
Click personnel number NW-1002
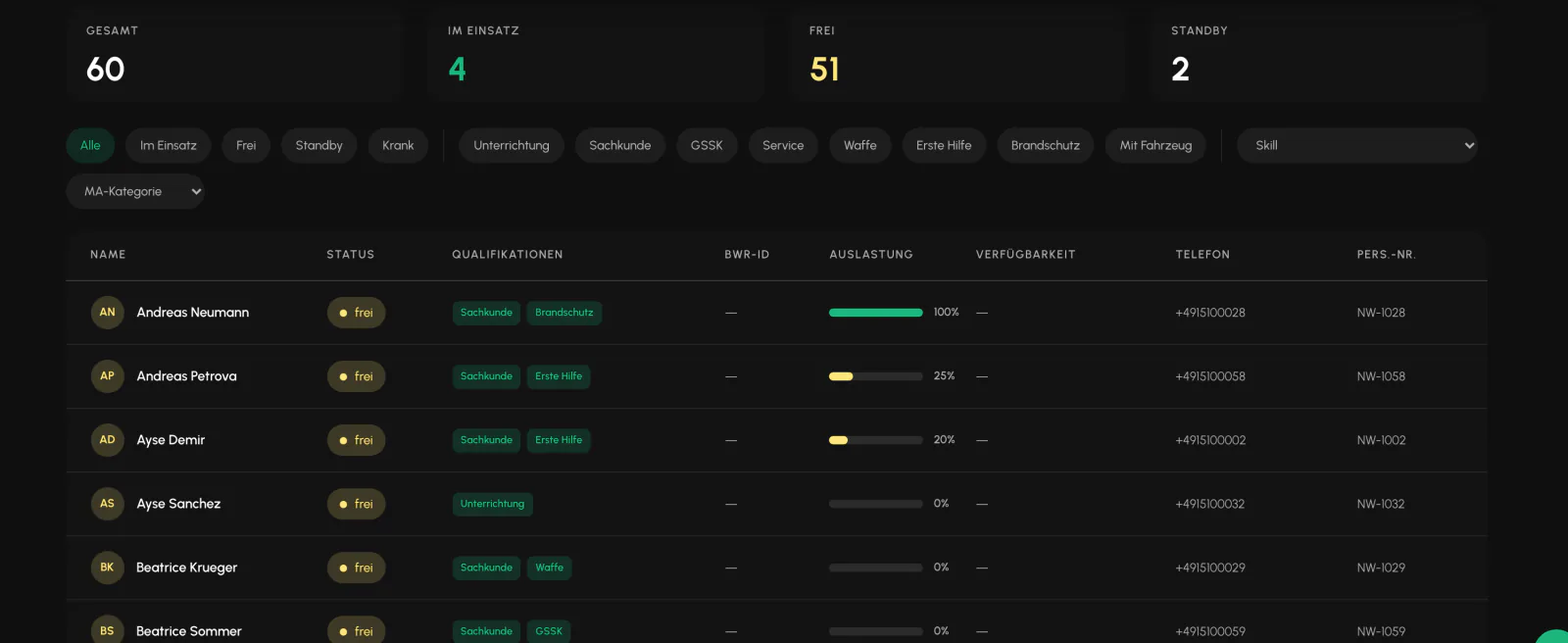point(1381,440)
